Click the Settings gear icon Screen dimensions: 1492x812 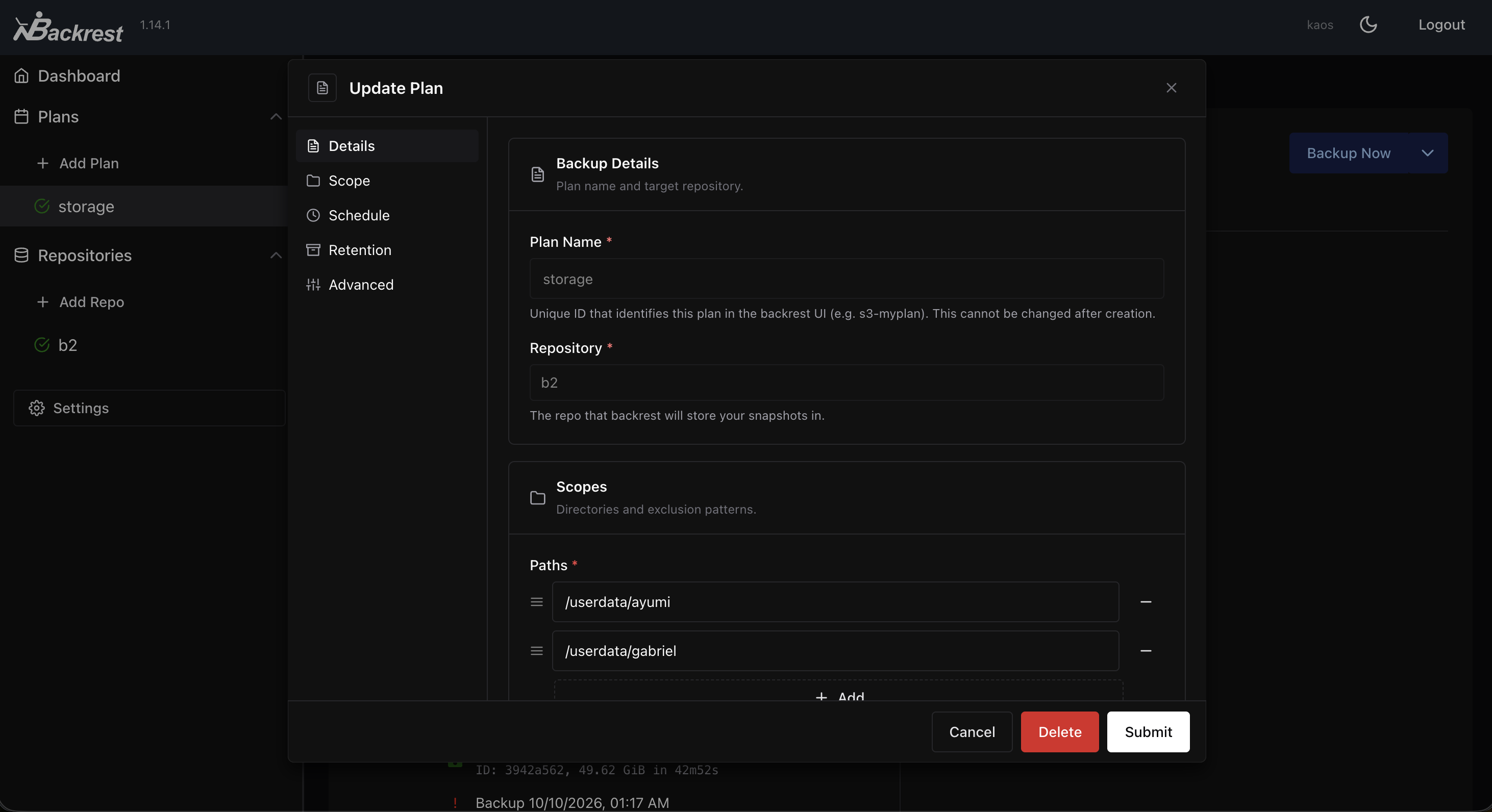37,408
